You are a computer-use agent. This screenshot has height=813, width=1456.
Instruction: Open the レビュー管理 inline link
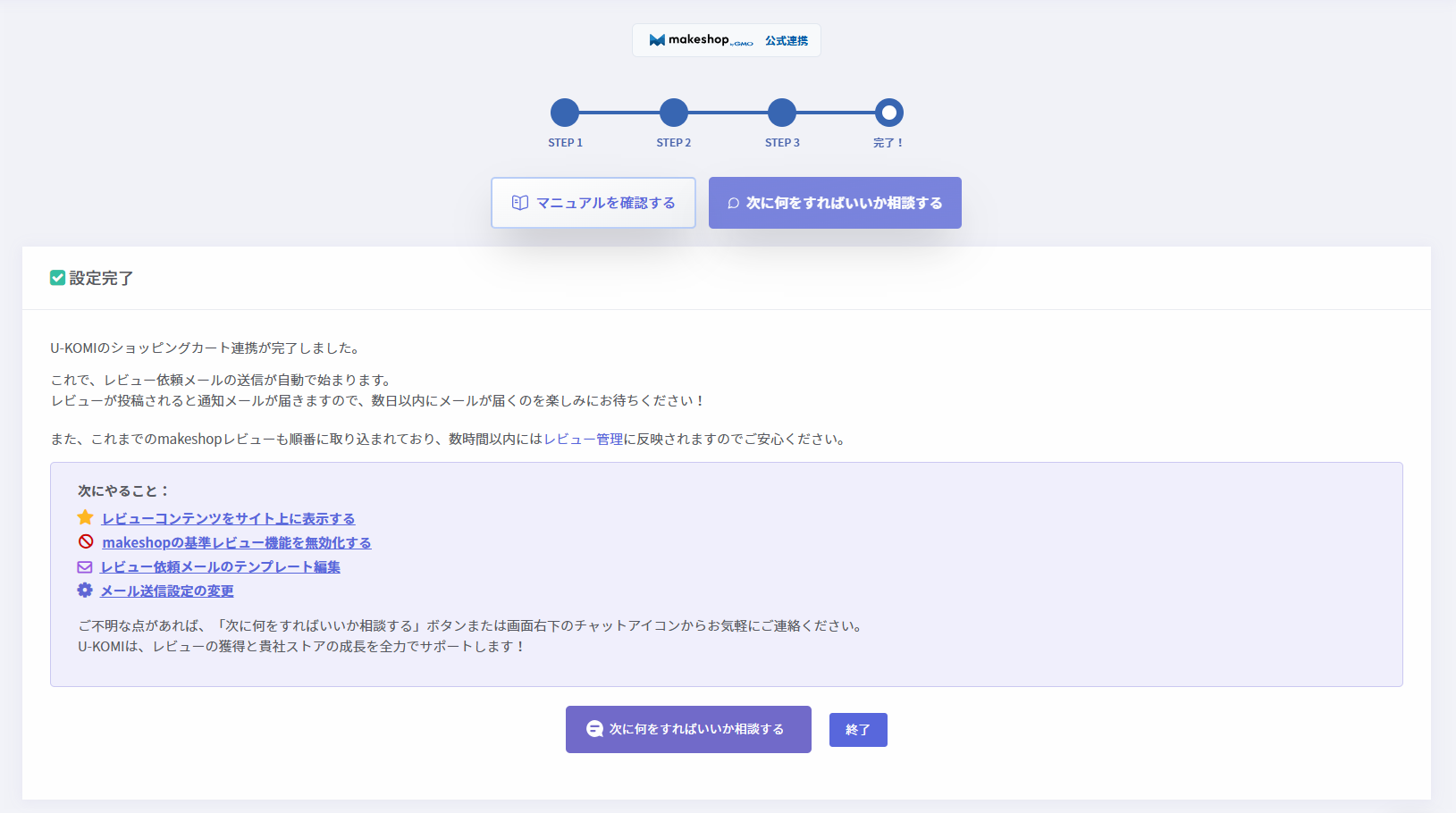pos(583,439)
